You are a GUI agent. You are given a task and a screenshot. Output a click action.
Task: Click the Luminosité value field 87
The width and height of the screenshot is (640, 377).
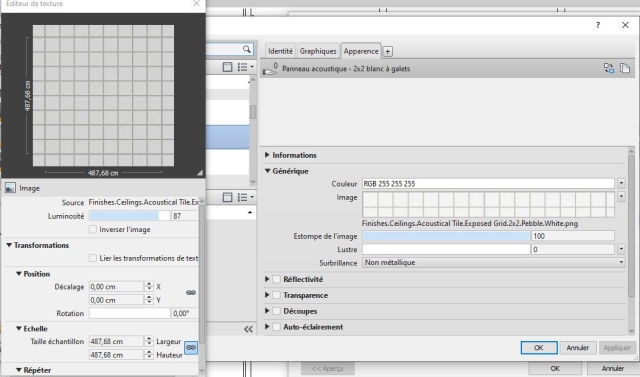click(x=184, y=216)
